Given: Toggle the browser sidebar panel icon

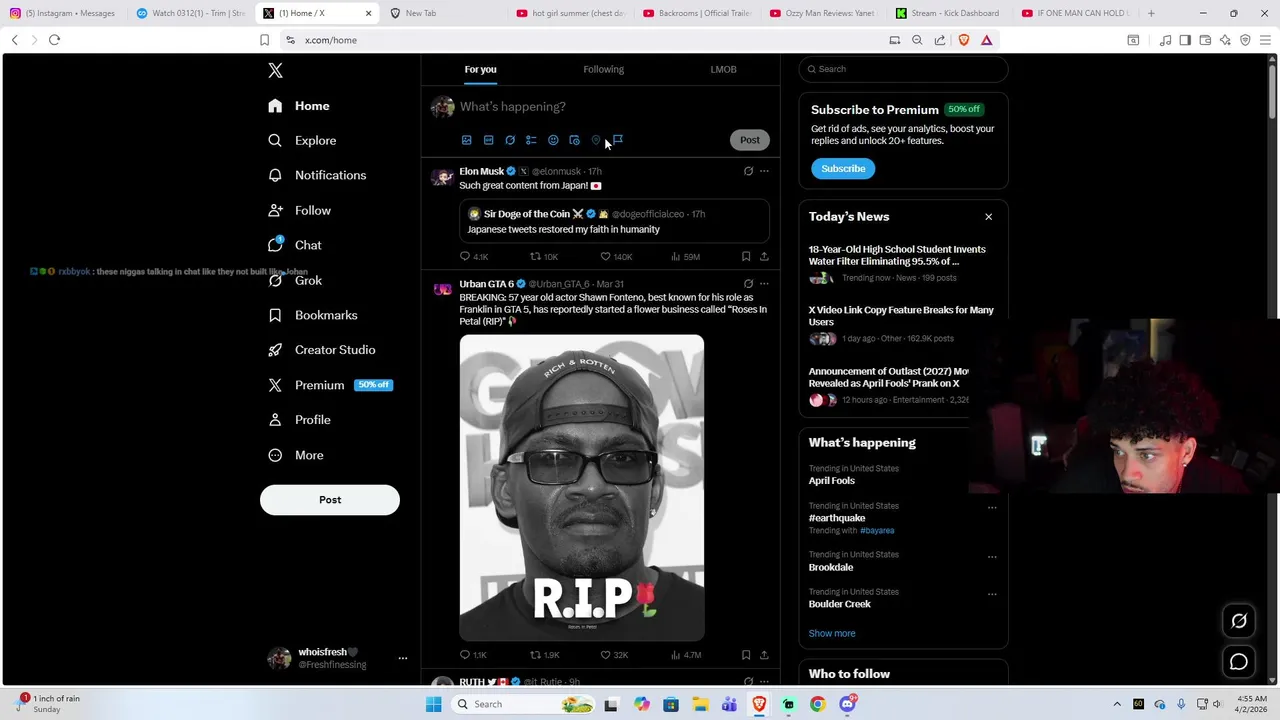Looking at the screenshot, I should [x=1185, y=40].
